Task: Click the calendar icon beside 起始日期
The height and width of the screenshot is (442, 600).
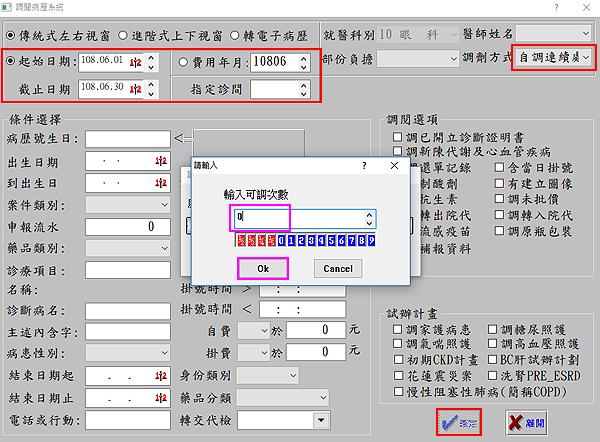Action: [136, 62]
